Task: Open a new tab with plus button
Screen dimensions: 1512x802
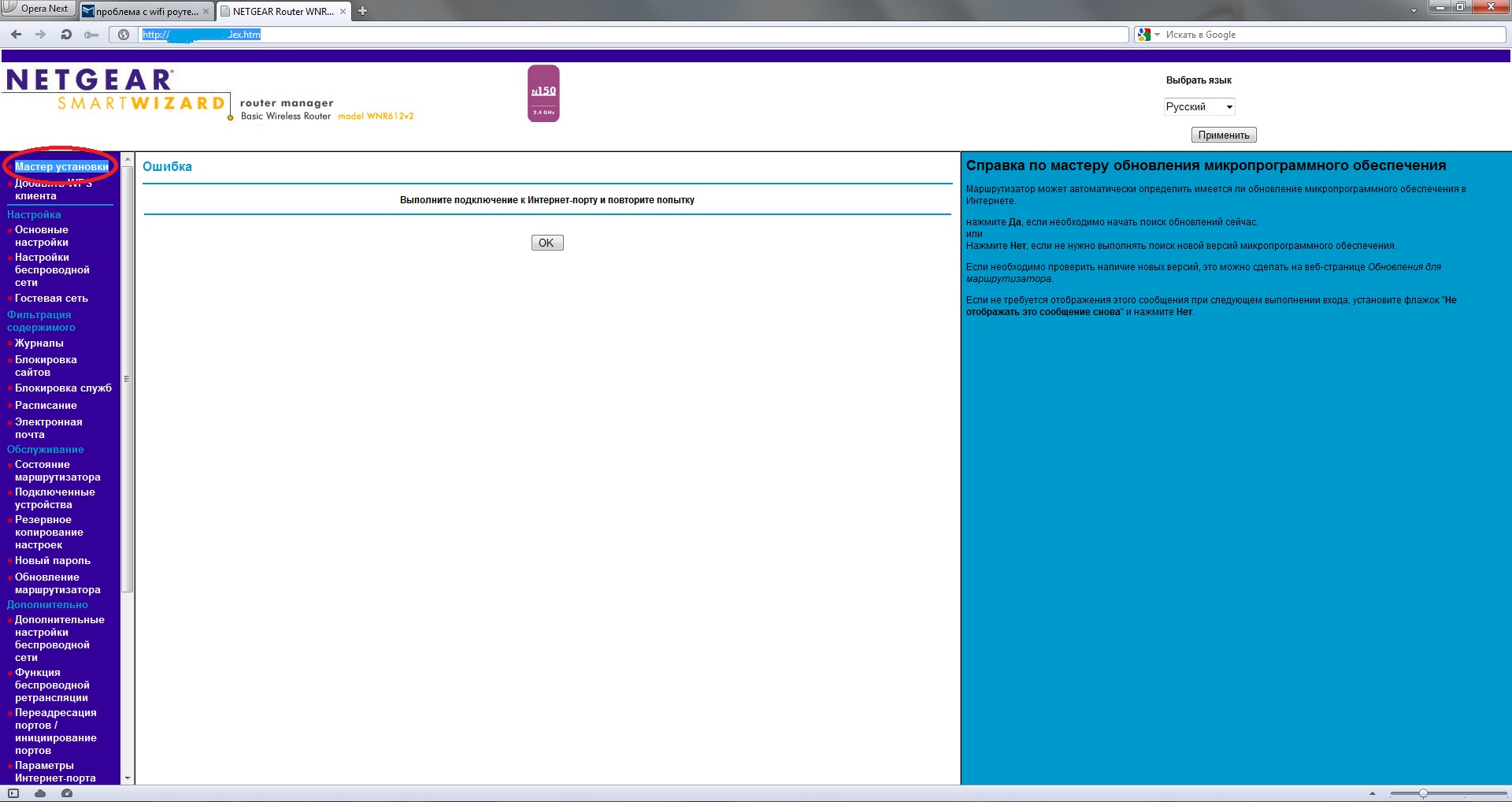Action: (362, 11)
